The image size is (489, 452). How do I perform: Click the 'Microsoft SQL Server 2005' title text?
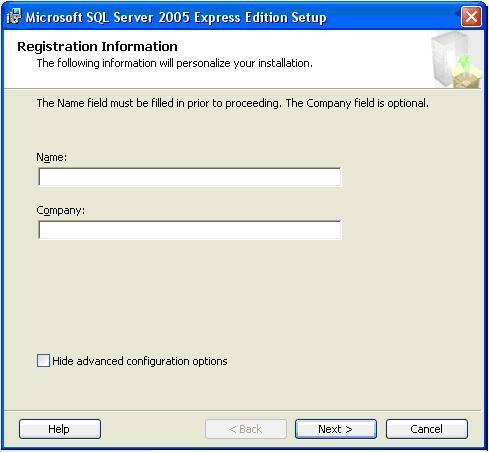coord(108,17)
